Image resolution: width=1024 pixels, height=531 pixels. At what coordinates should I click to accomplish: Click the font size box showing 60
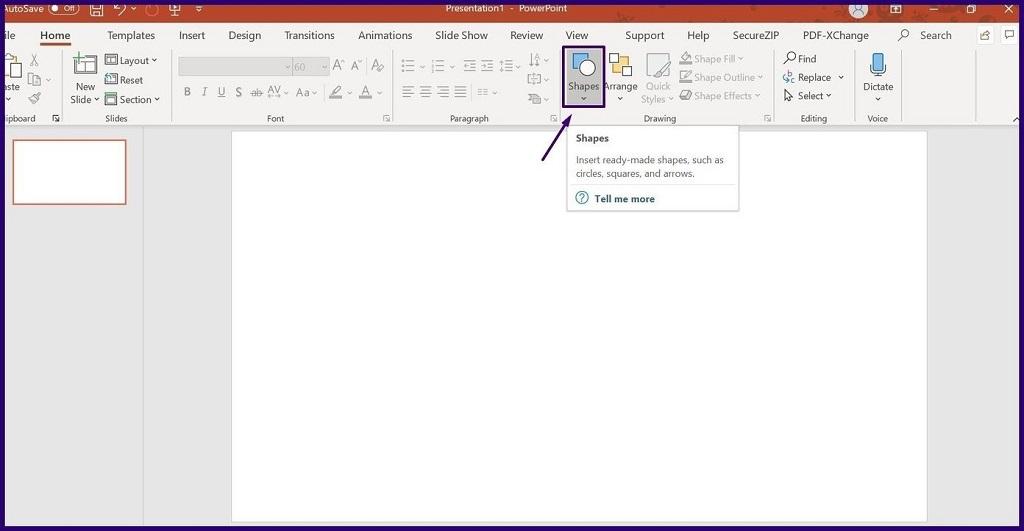(x=310, y=67)
